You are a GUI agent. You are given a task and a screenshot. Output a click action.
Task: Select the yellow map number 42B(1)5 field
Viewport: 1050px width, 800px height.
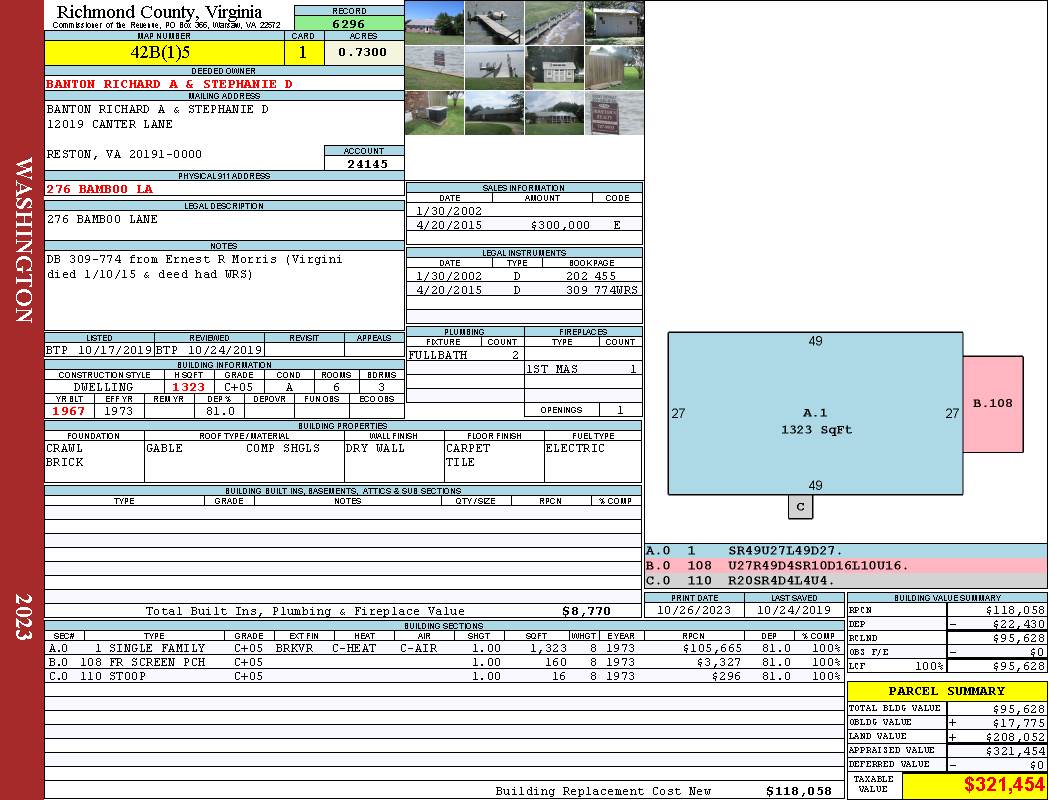pyautogui.click(x=165, y=51)
